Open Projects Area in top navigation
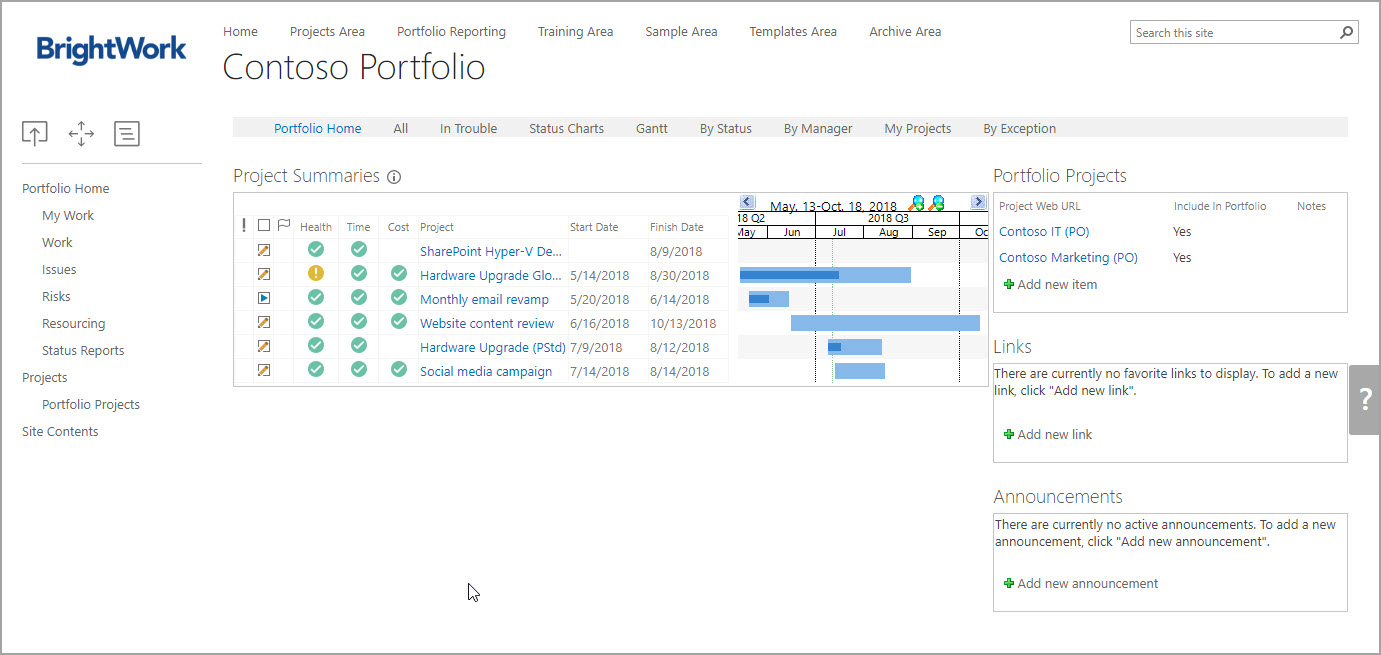 pos(327,32)
